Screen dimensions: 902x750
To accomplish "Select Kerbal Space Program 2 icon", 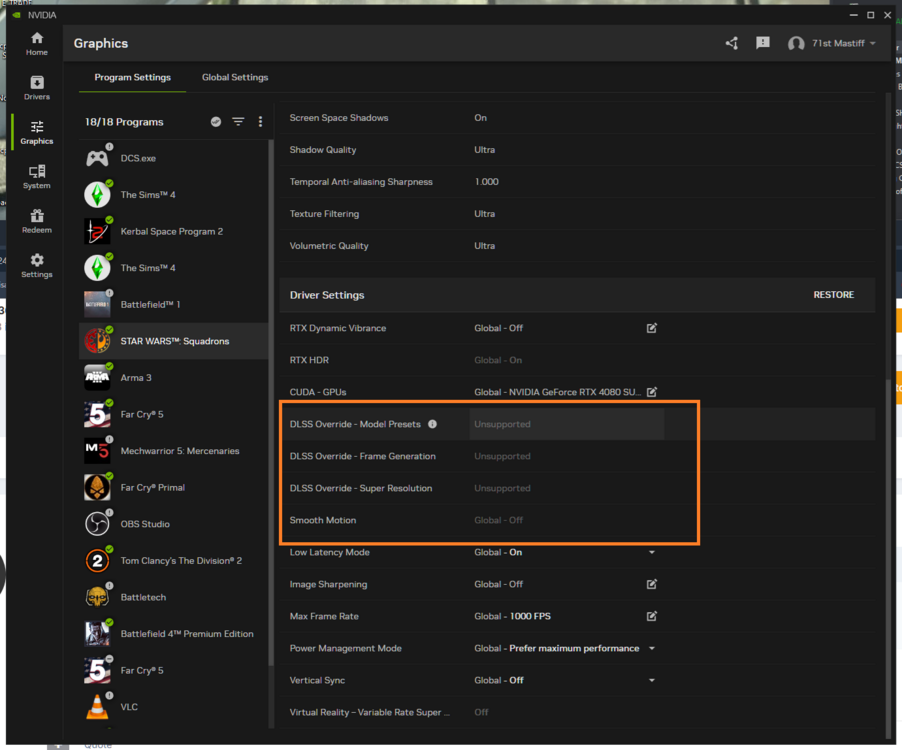I will coord(97,231).
